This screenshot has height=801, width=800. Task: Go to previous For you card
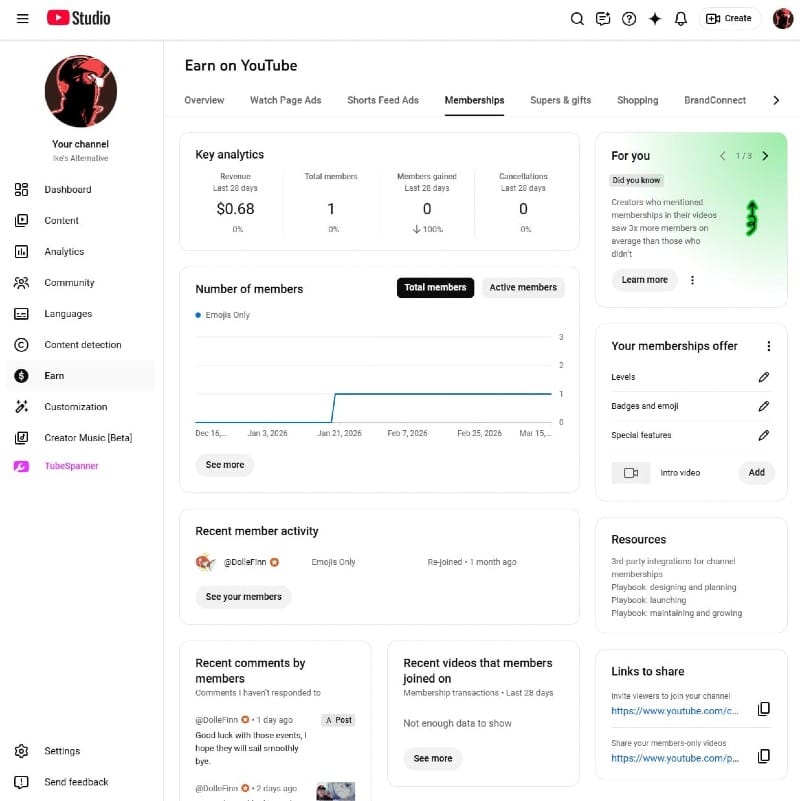pyautogui.click(x=722, y=156)
